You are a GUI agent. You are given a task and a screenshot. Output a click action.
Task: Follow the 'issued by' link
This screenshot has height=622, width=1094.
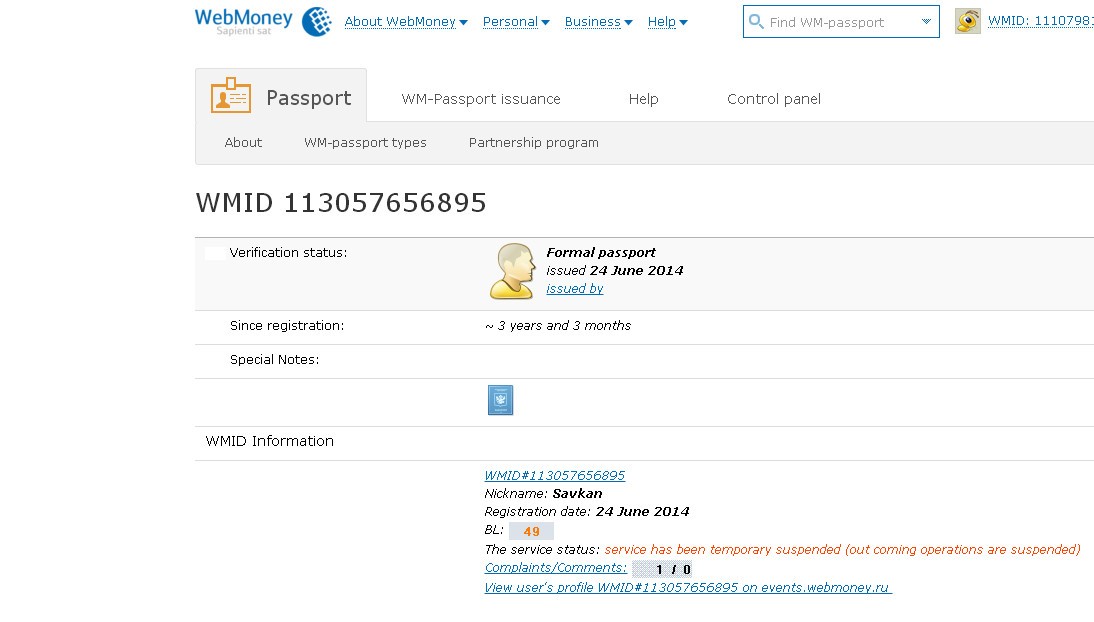click(x=574, y=289)
